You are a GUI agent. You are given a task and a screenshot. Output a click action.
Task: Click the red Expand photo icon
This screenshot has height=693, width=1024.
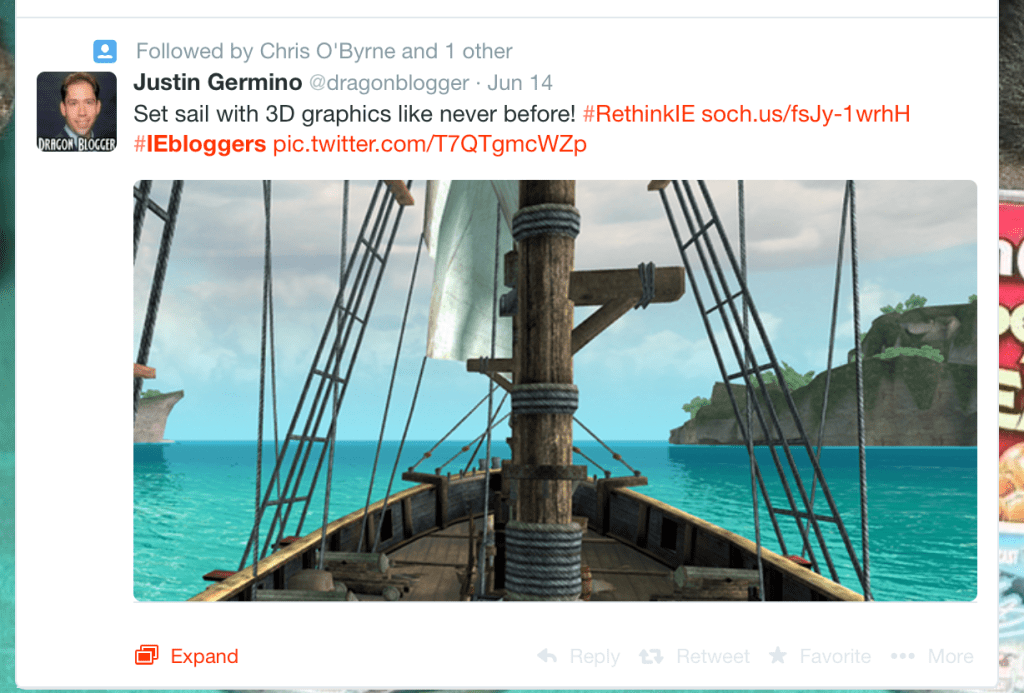tap(147, 656)
